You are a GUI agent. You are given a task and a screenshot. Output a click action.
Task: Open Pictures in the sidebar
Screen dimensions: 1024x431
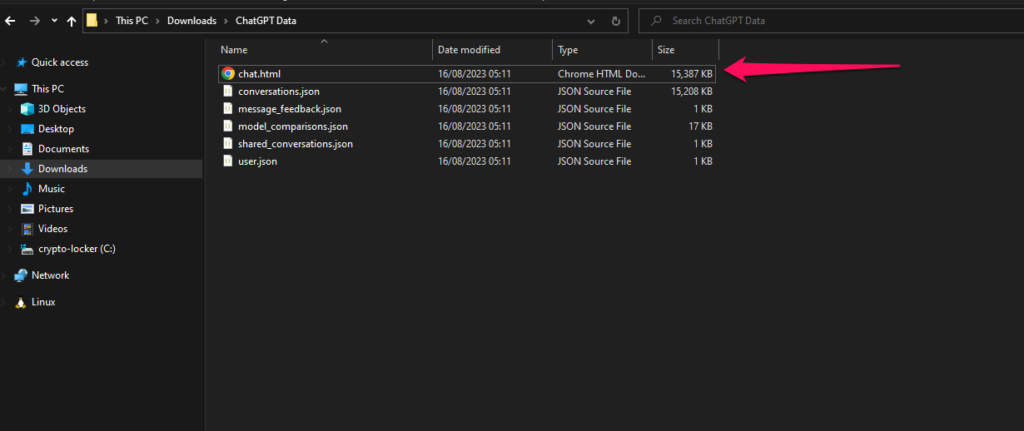click(56, 209)
